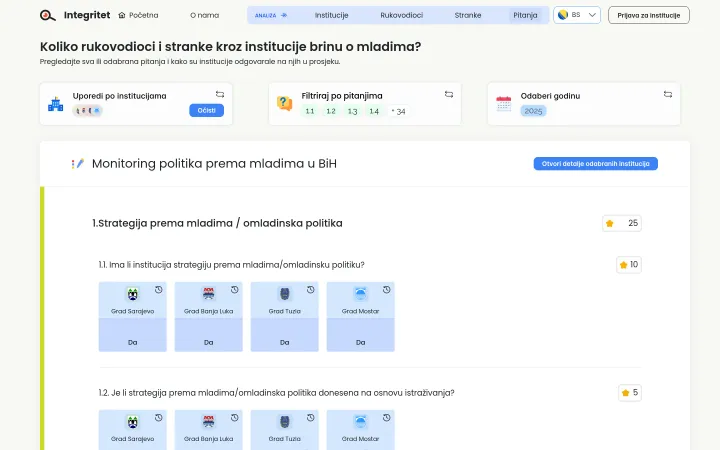The image size is (720, 450).
Task: Click question 1.2 text about istraživanja
Action: [276, 393]
